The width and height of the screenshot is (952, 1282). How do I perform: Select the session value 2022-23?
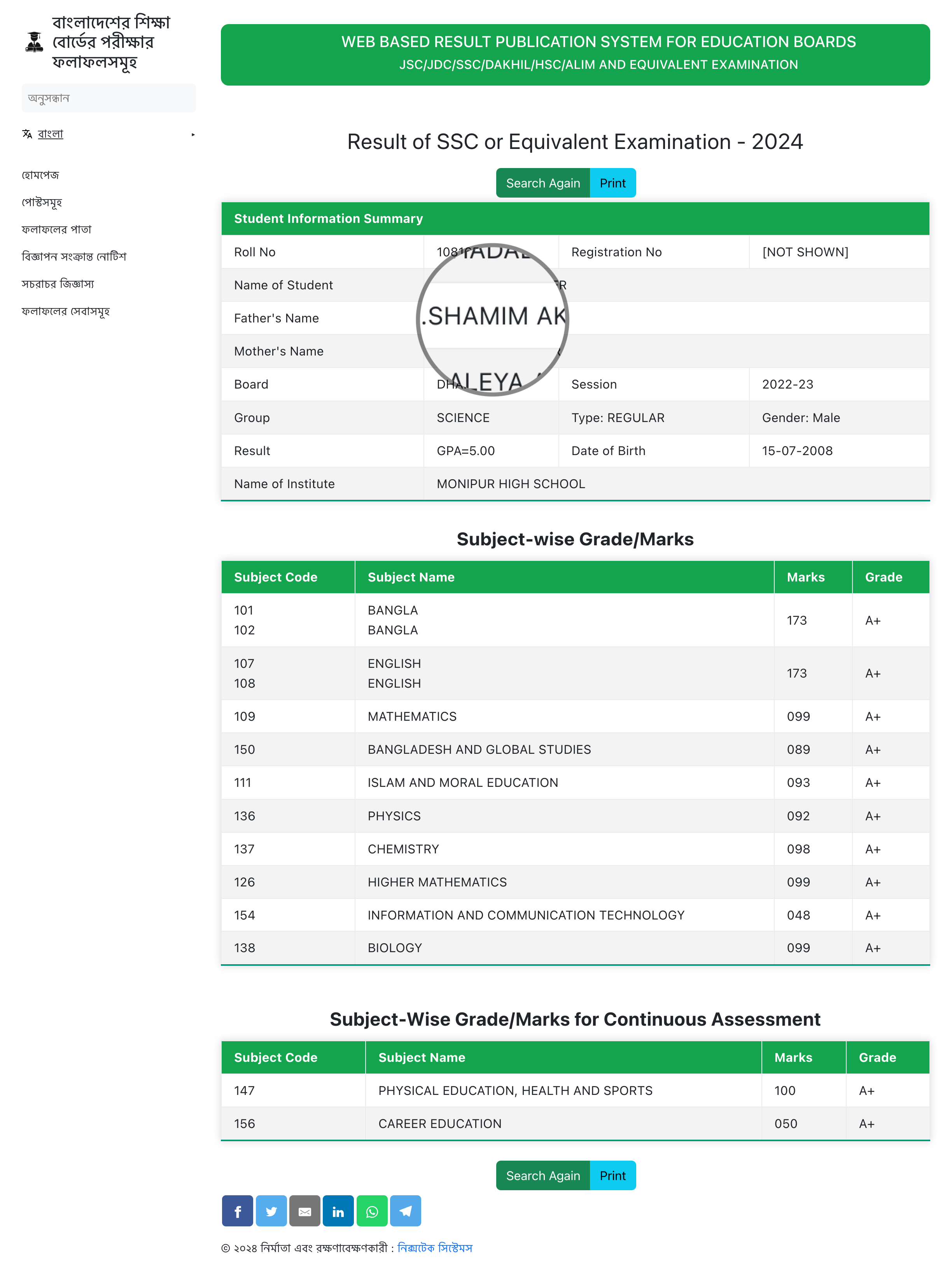787,385
